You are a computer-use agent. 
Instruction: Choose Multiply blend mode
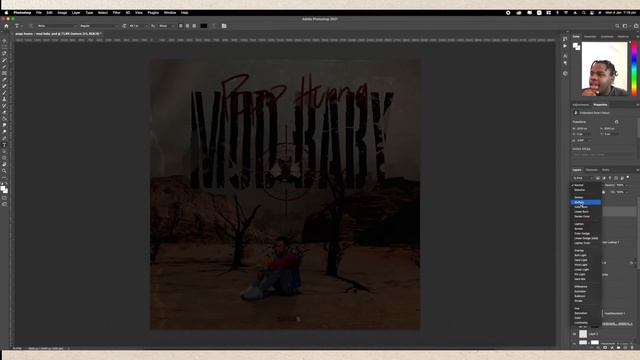pos(586,202)
